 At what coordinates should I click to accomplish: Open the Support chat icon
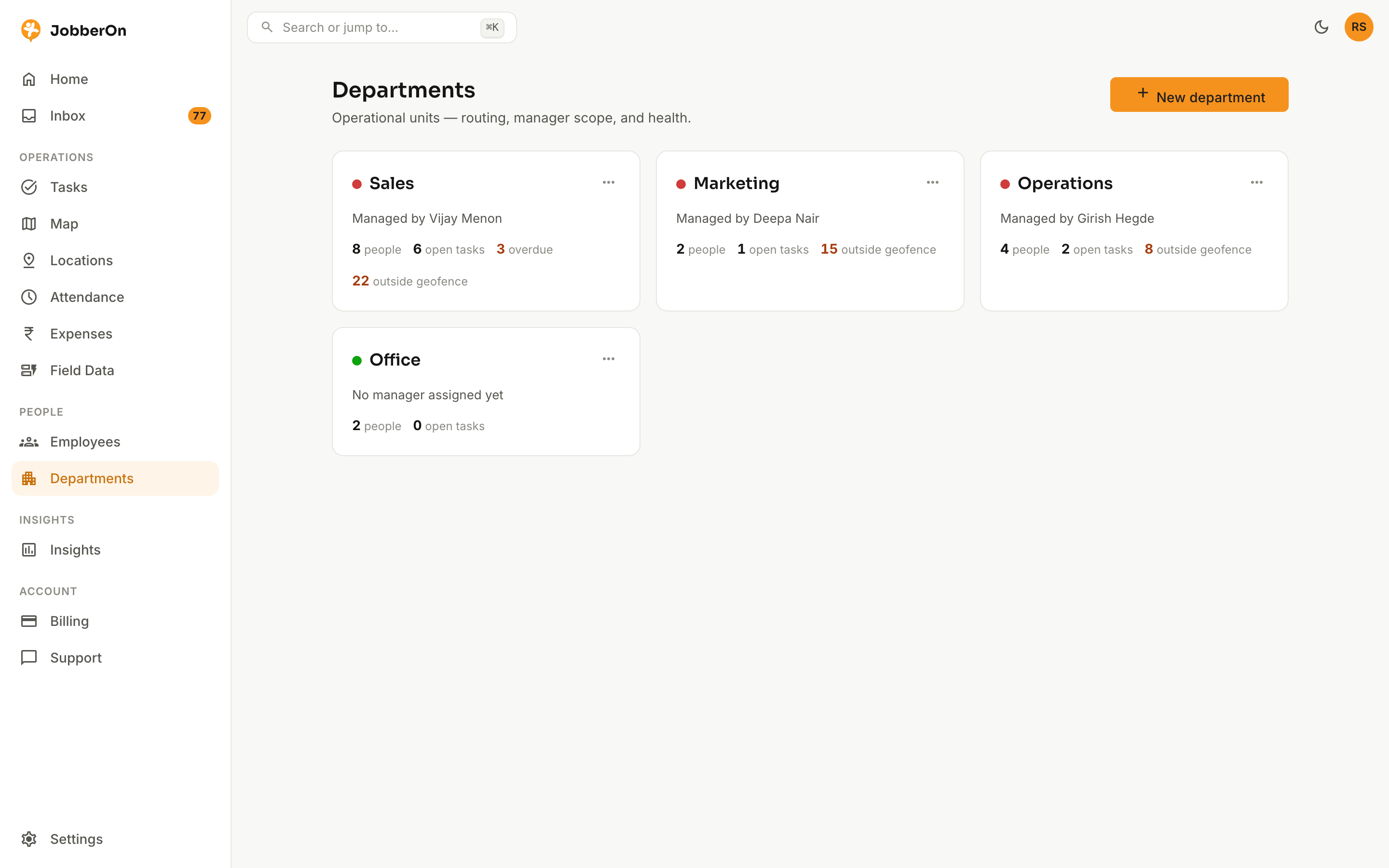[29, 658]
